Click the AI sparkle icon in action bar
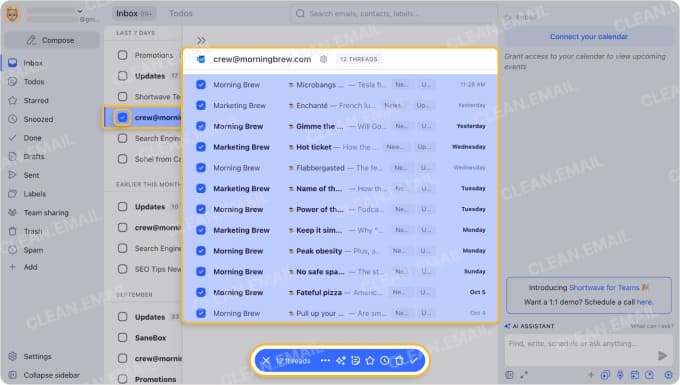This screenshot has width=680, height=385. (340, 361)
